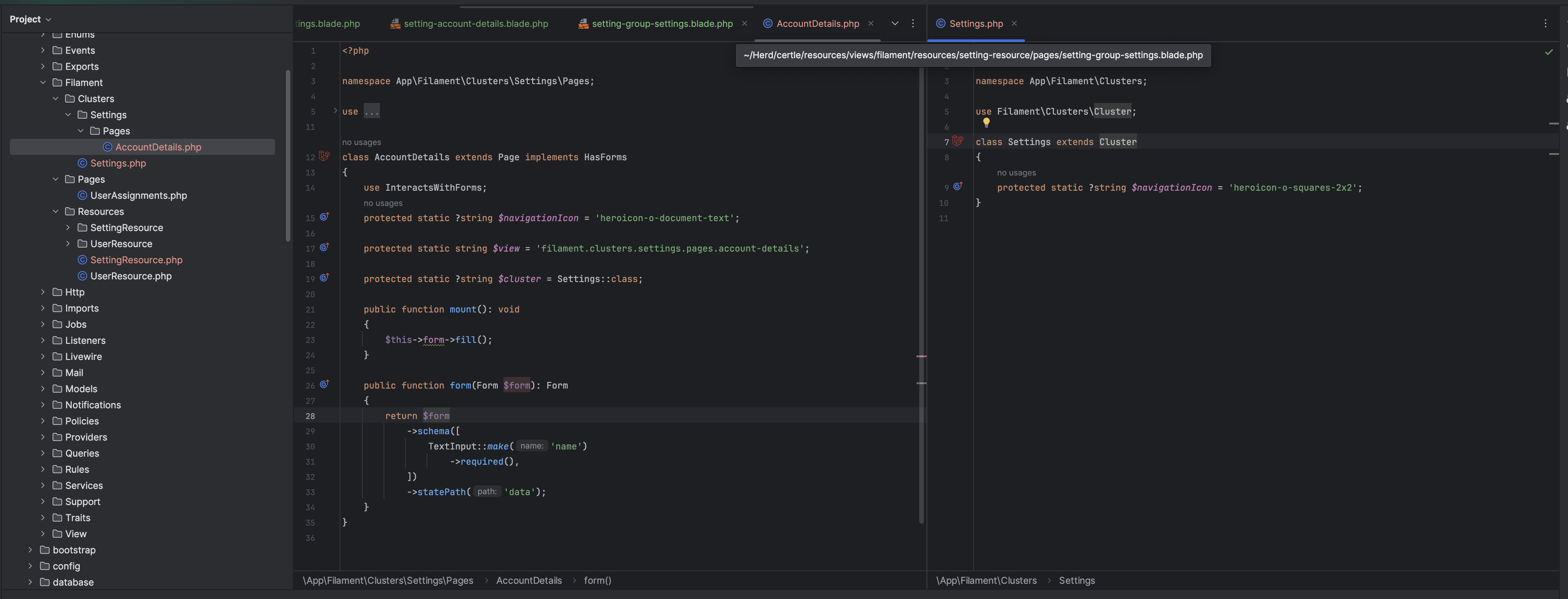Open the left editor's three-dot tab options menu
The height and width of the screenshot is (599, 1568).
click(913, 23)
